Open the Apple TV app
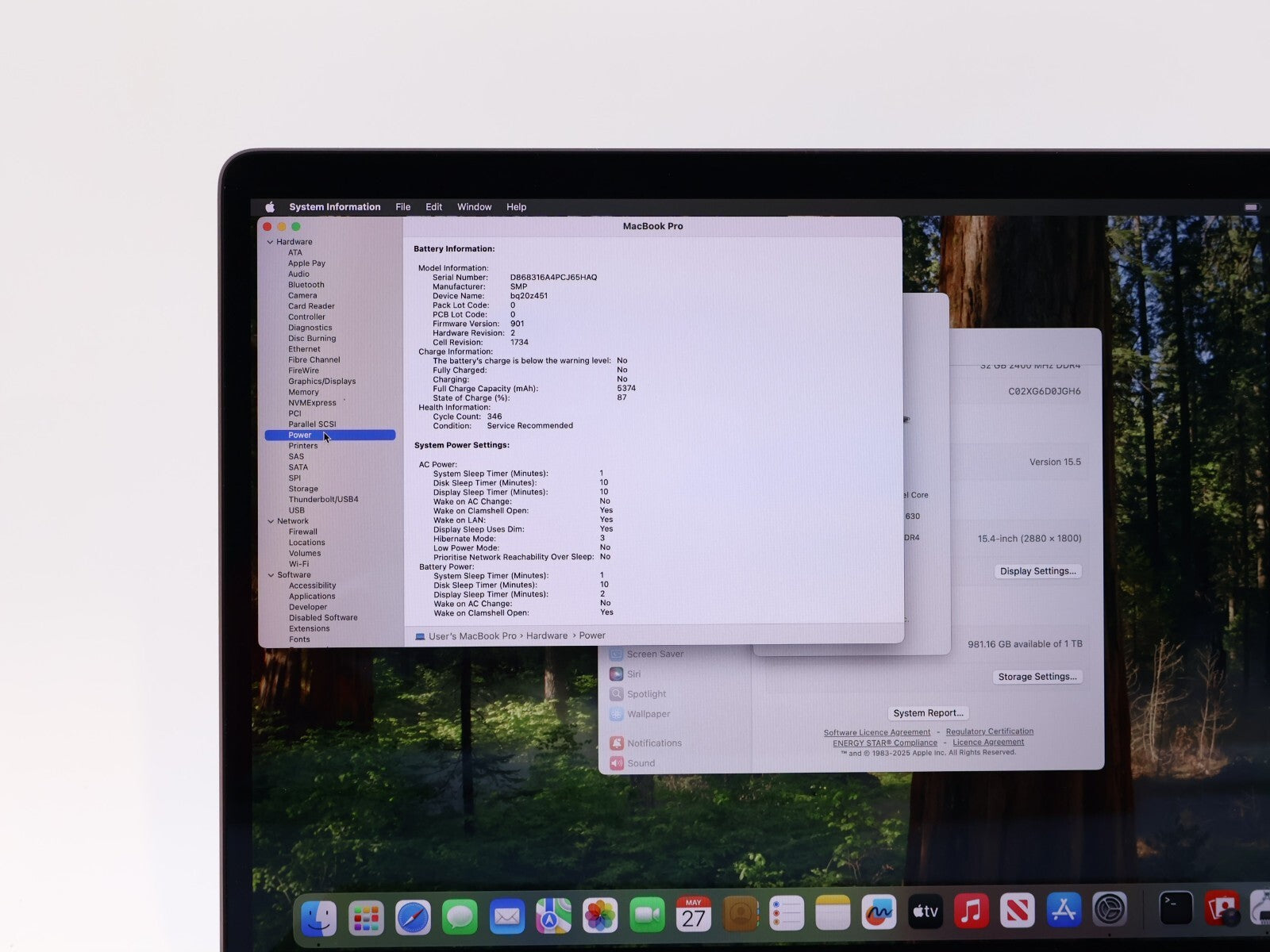Image resolution: width=1270 pixels, height=952 pixels. coord(925,912)
